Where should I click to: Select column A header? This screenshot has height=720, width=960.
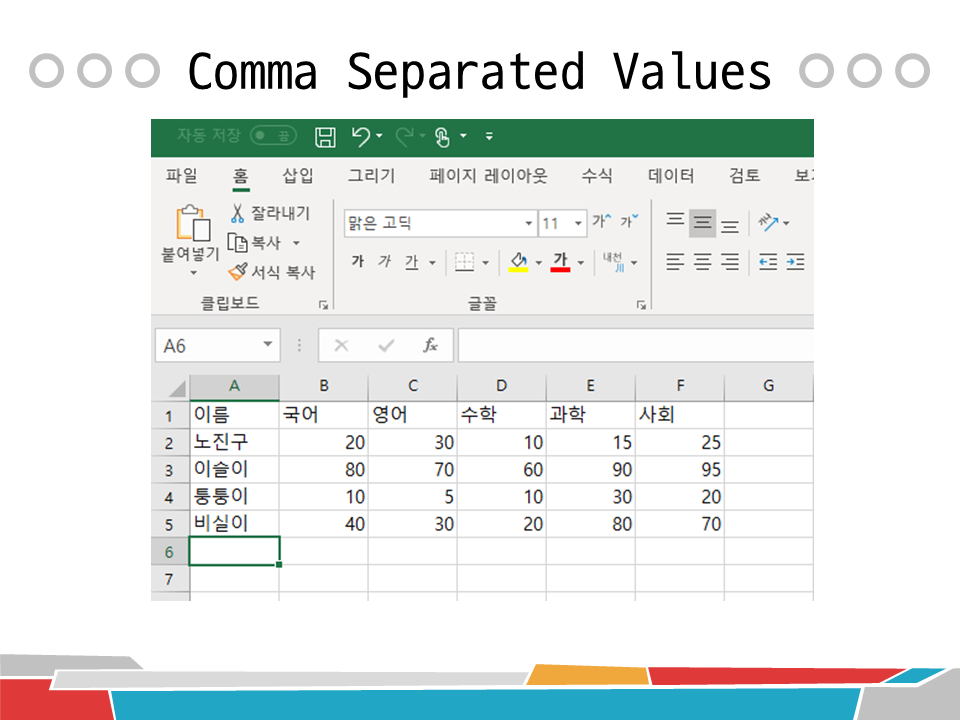(234, 386)
